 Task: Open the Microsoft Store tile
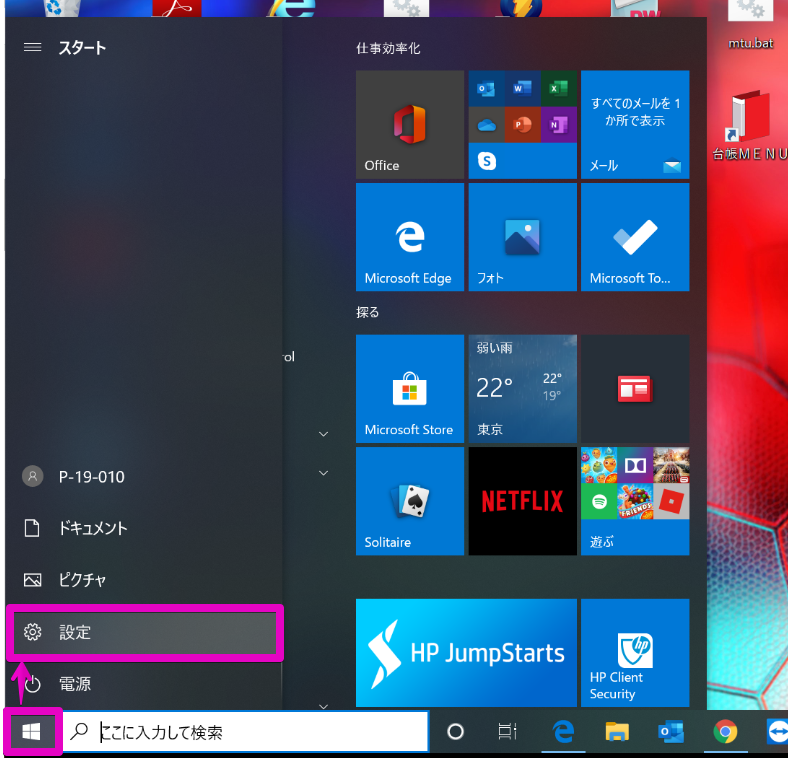(410, 389)
